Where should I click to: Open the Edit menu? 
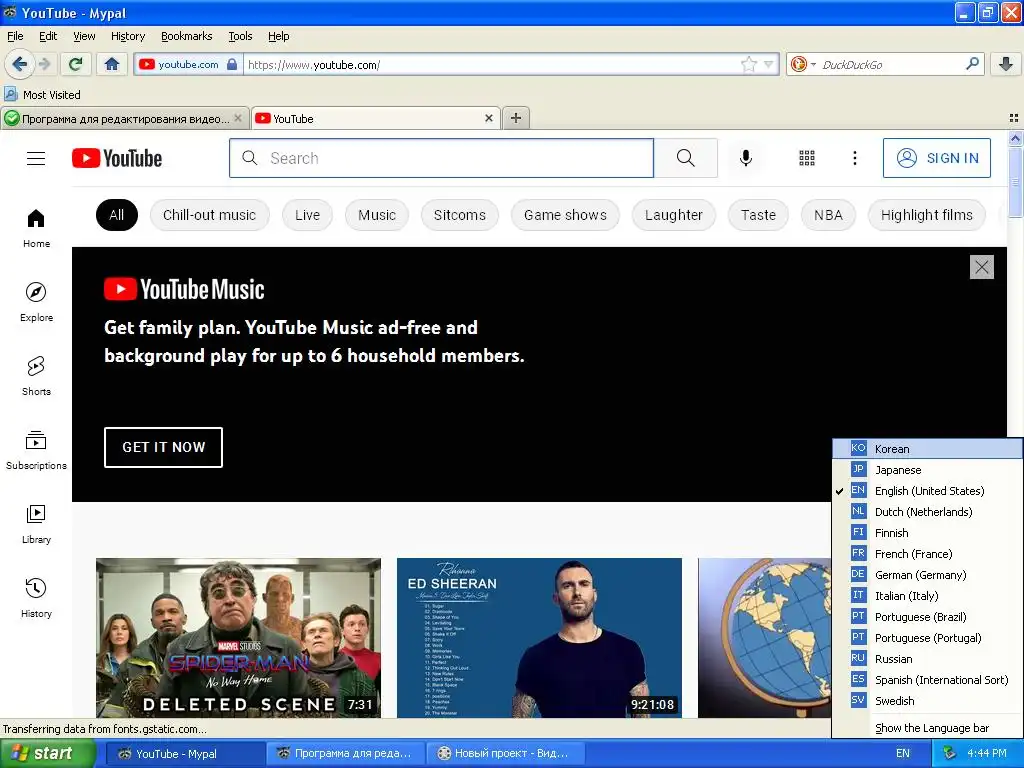(48, 36)
